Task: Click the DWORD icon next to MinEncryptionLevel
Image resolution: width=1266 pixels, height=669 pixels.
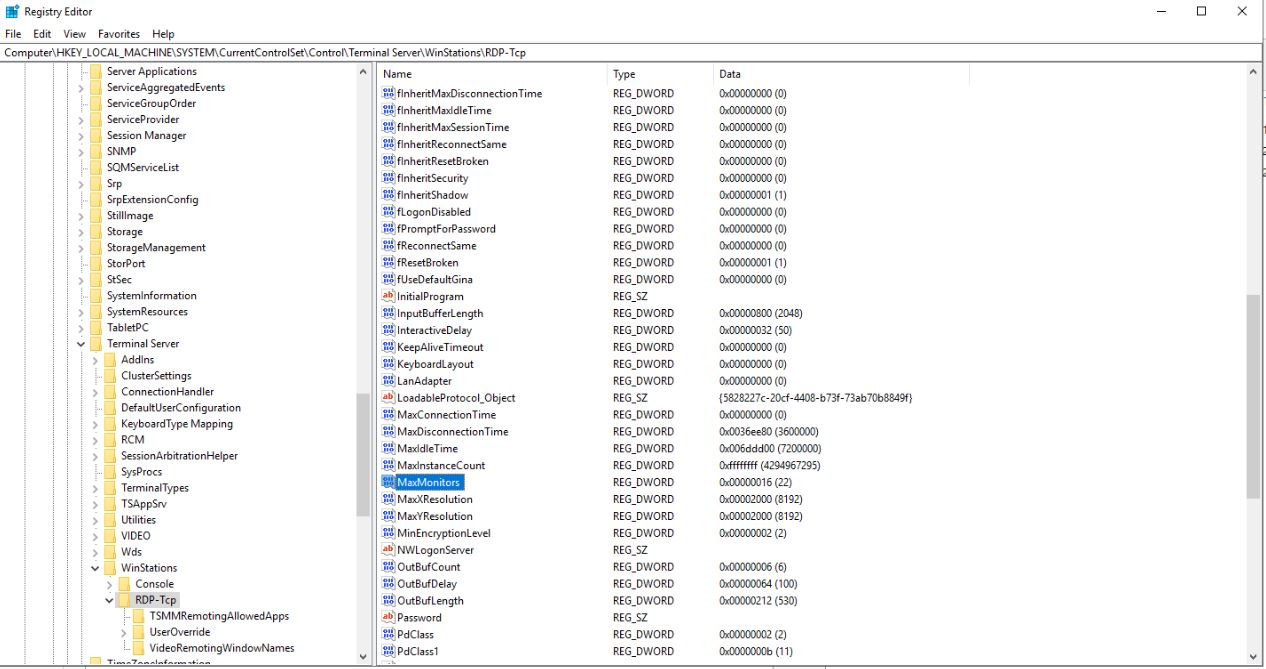Action: (x=387, y=533)
